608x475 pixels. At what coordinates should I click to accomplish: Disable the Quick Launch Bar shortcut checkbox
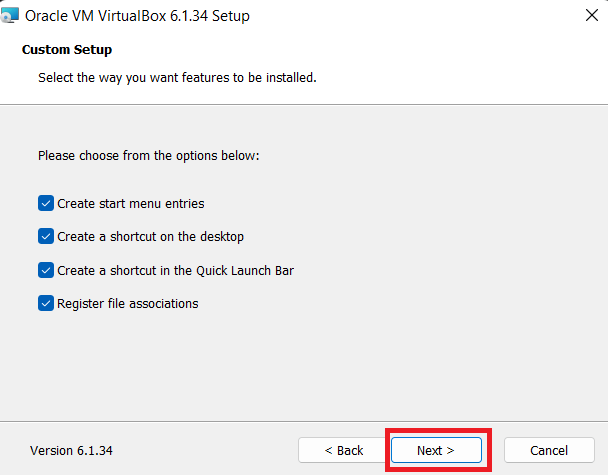[x=46, y=270]
